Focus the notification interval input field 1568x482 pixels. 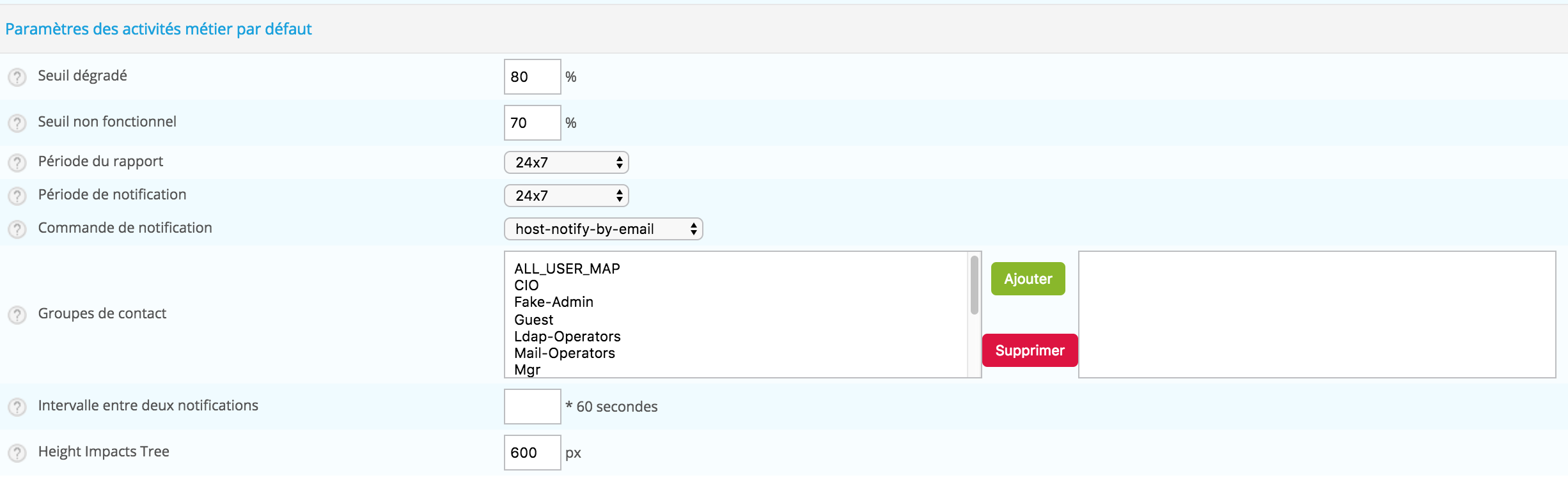pyautogui.click(x=533, y=407)
